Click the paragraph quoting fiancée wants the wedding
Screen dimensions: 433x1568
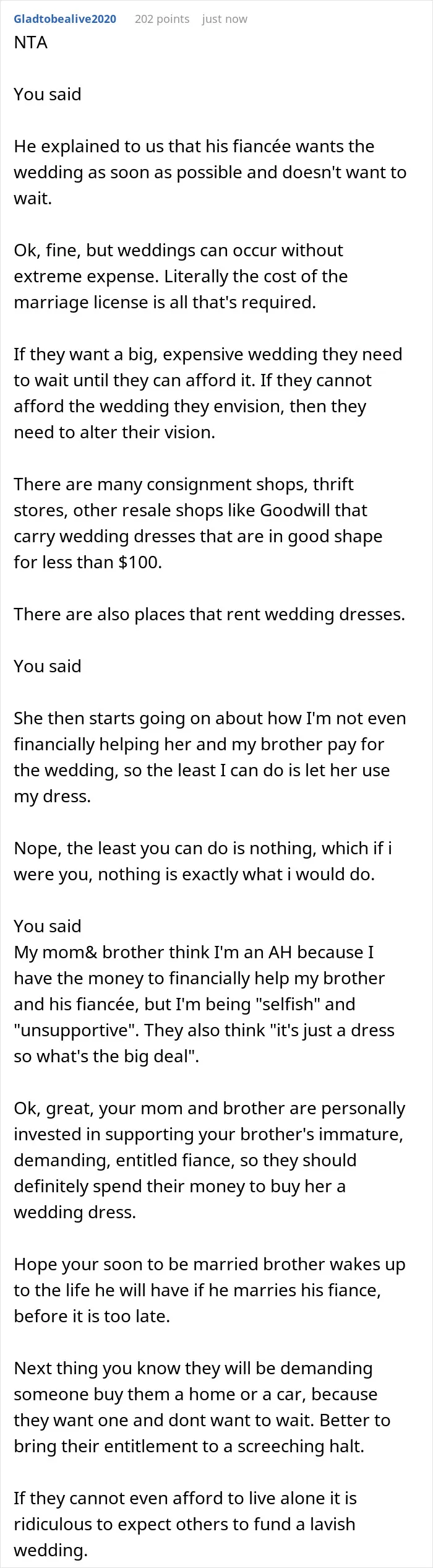click(x=210, y=172)
